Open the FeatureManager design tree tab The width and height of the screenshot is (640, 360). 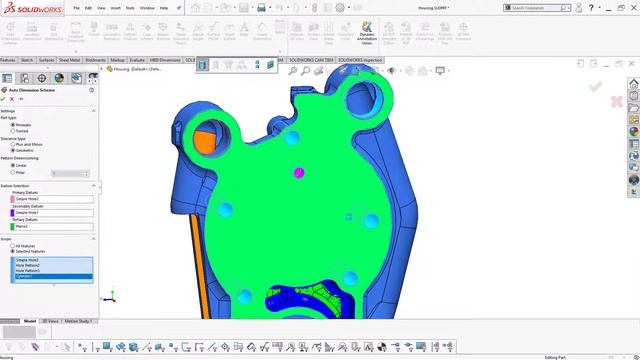(x=7, y=78)
